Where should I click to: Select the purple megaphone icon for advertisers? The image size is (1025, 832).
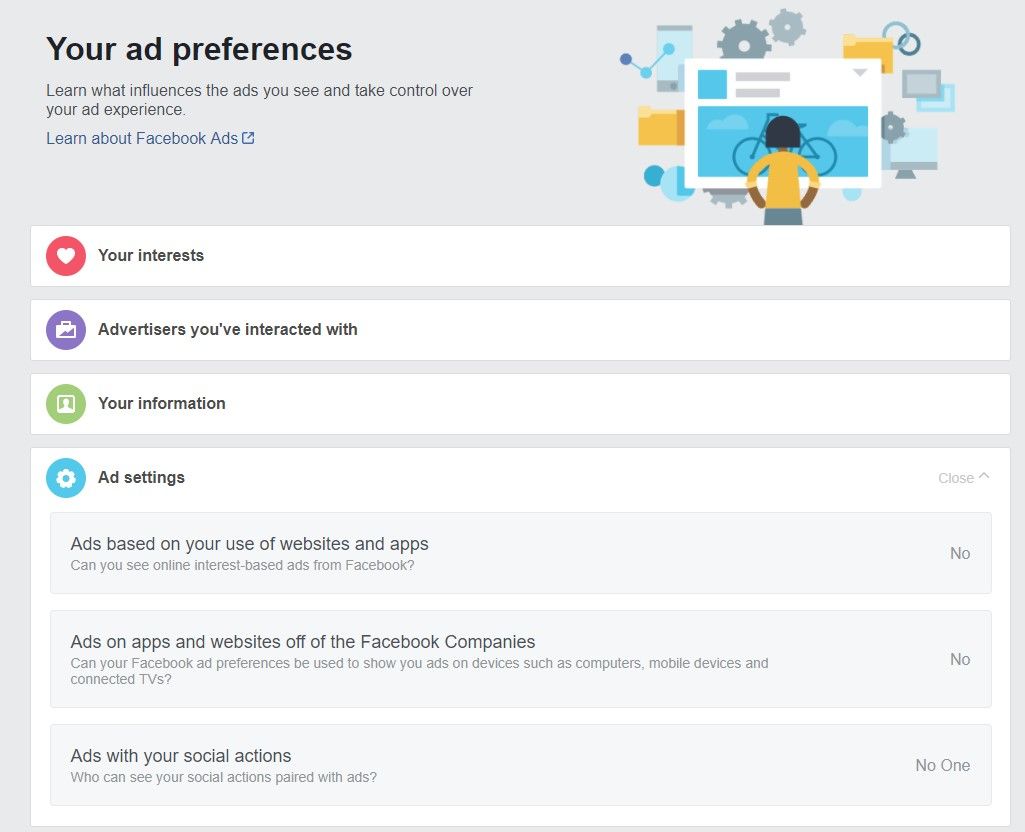click(x=65, y=329)
